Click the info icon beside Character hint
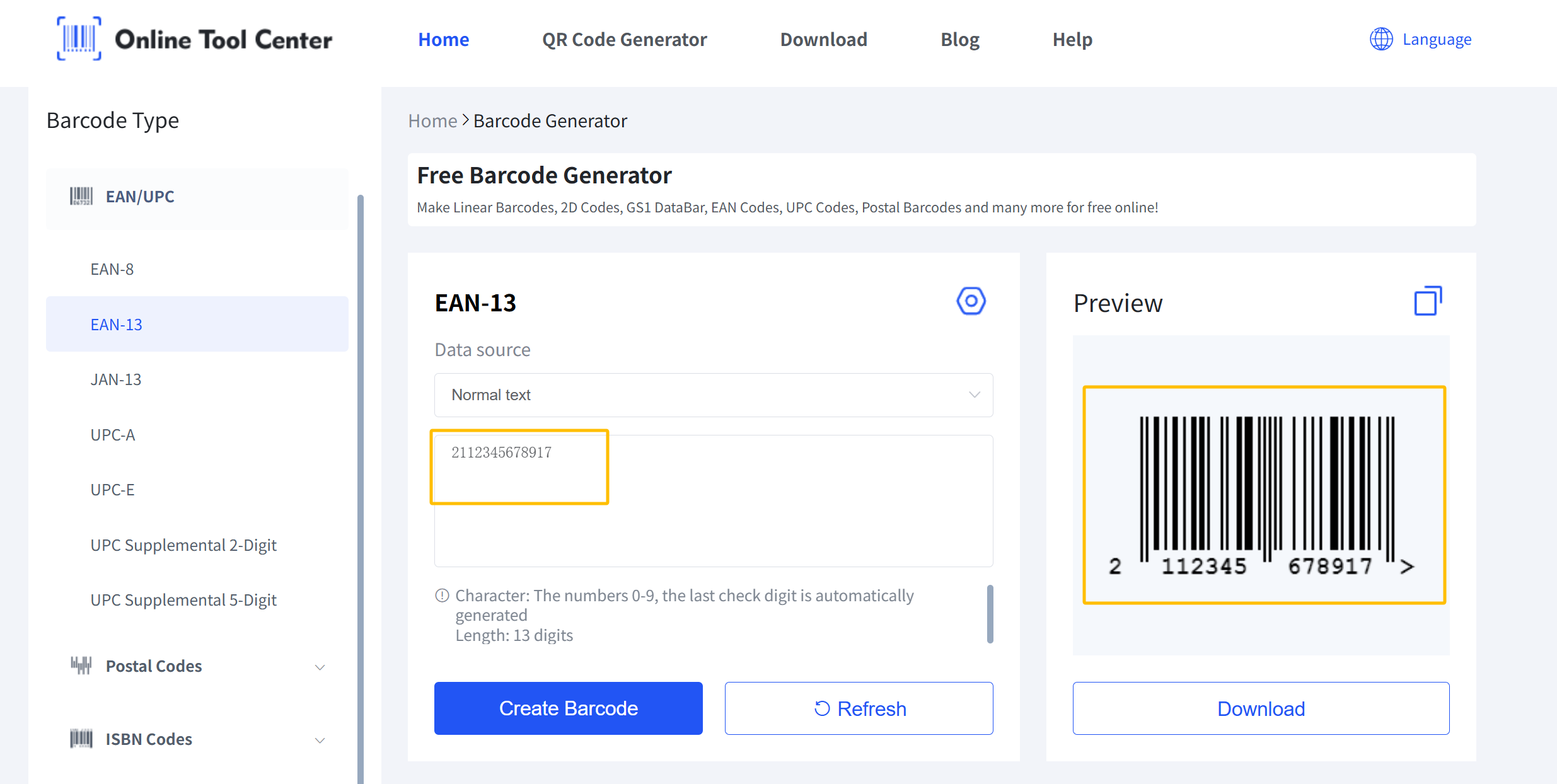1557x784 pixels. click(x=442, y=596)
